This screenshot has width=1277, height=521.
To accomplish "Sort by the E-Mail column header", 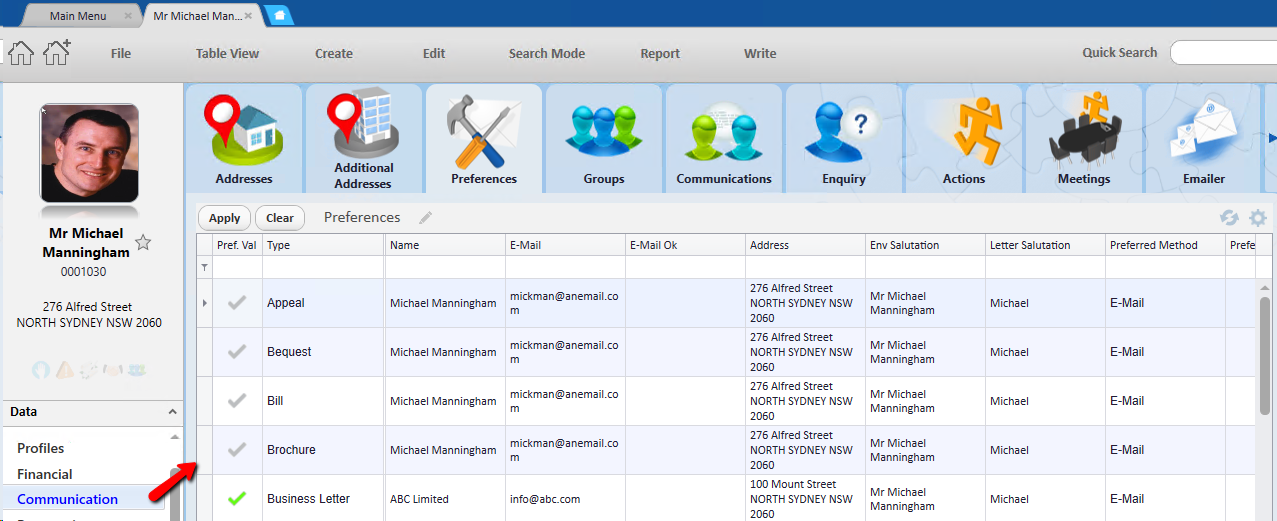I will coord(565,245).
